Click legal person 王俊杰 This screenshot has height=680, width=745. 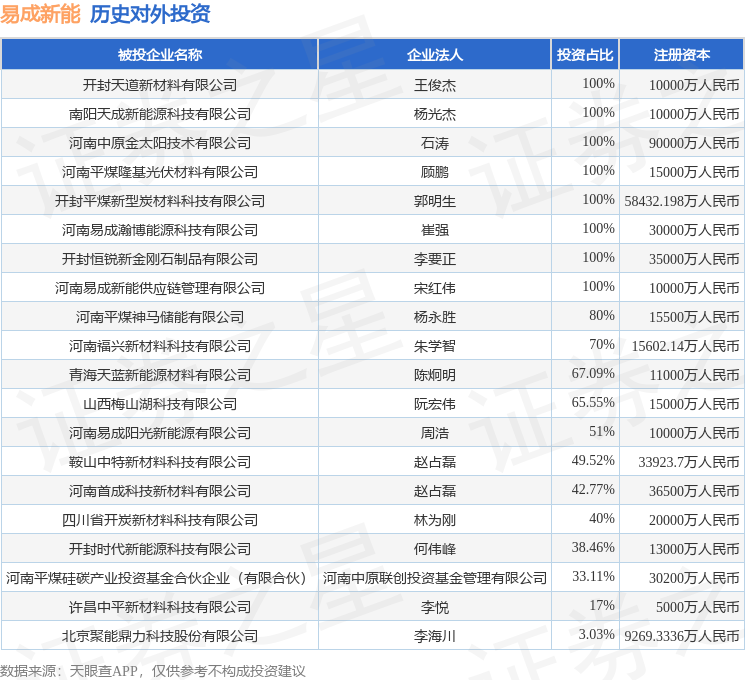(435, 85)
